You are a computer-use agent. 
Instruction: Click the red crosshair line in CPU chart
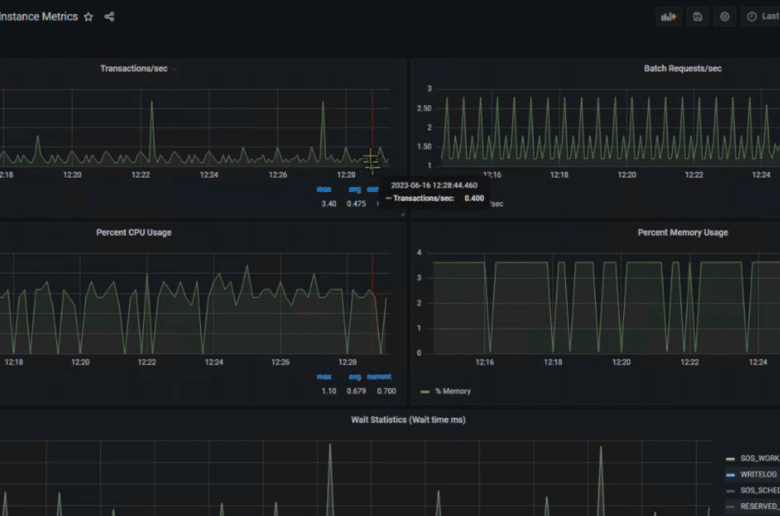coord(373,304)
